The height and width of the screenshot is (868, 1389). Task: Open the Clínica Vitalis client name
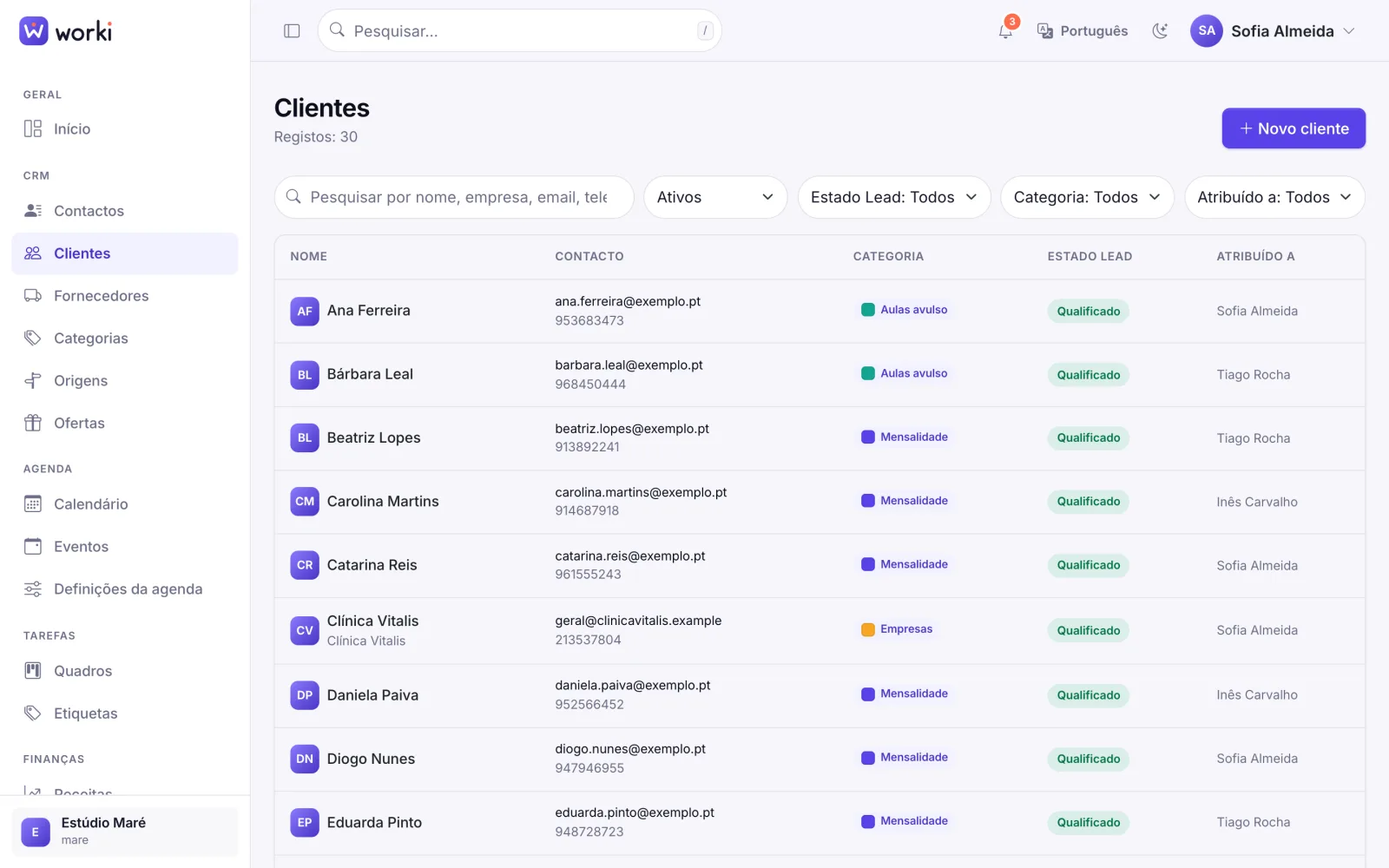click(372, 621)
